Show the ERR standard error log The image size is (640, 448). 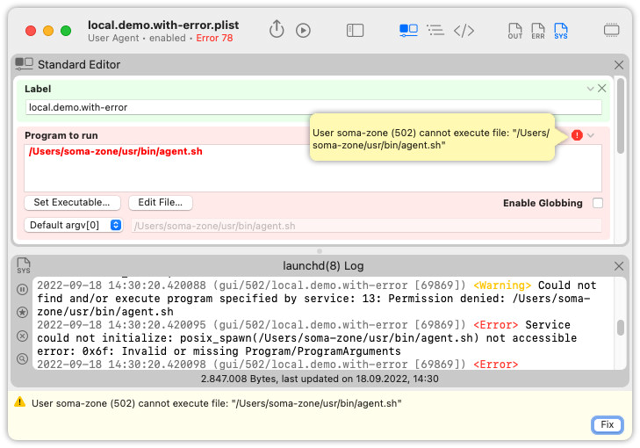[538, 31]
